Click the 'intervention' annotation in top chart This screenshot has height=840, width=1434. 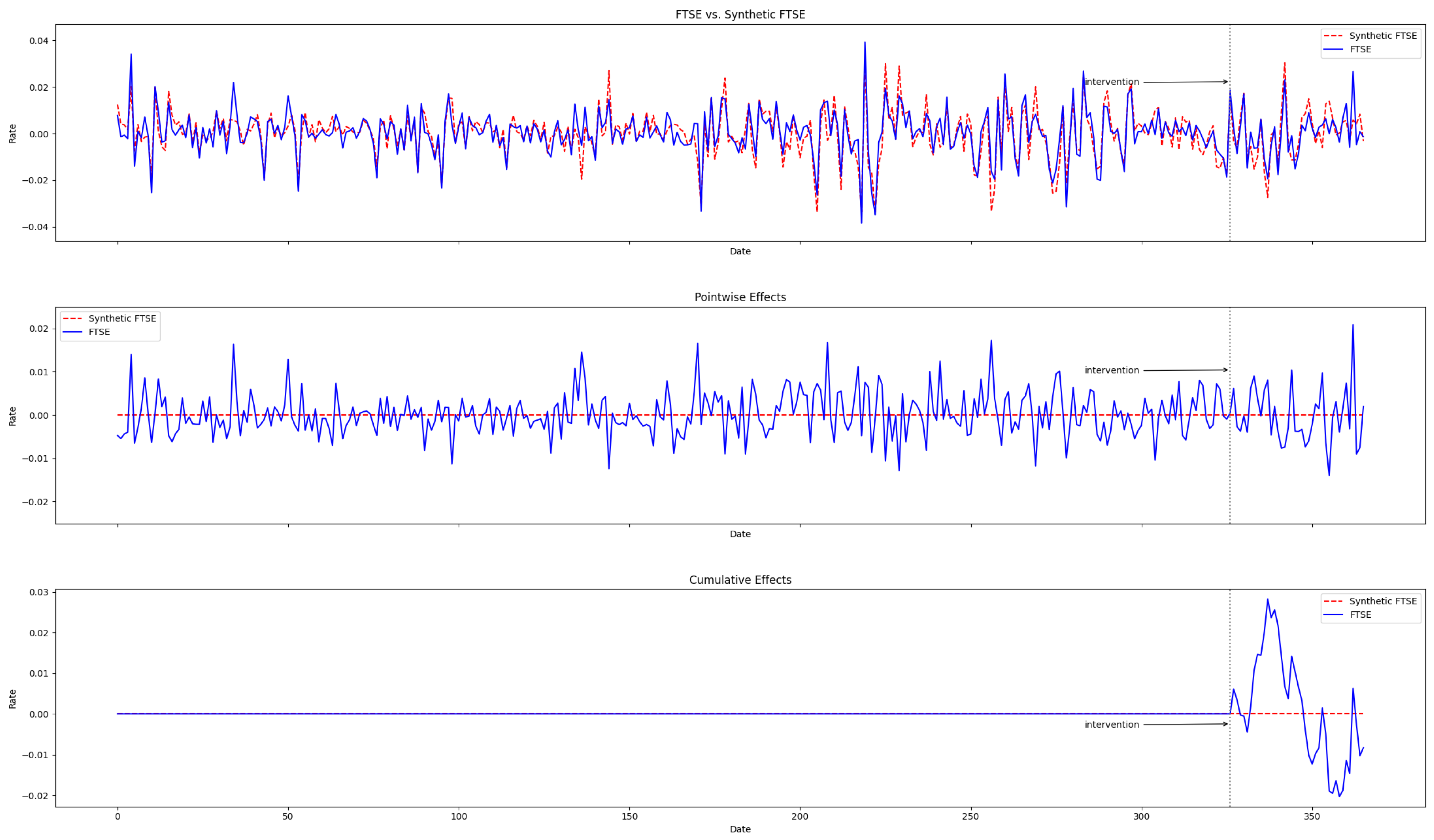point(1111,82)
